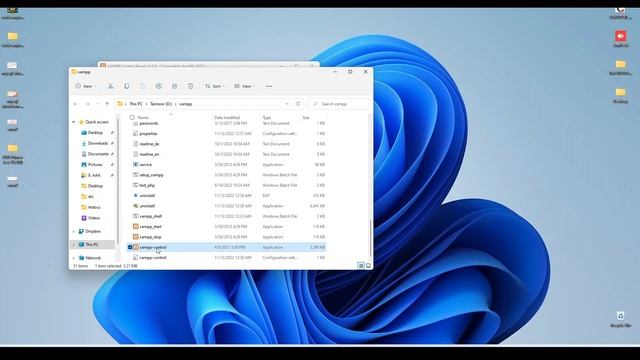Open Videos in the navigation pane
The width and height of the screenshot is (640, 360).
93,218
